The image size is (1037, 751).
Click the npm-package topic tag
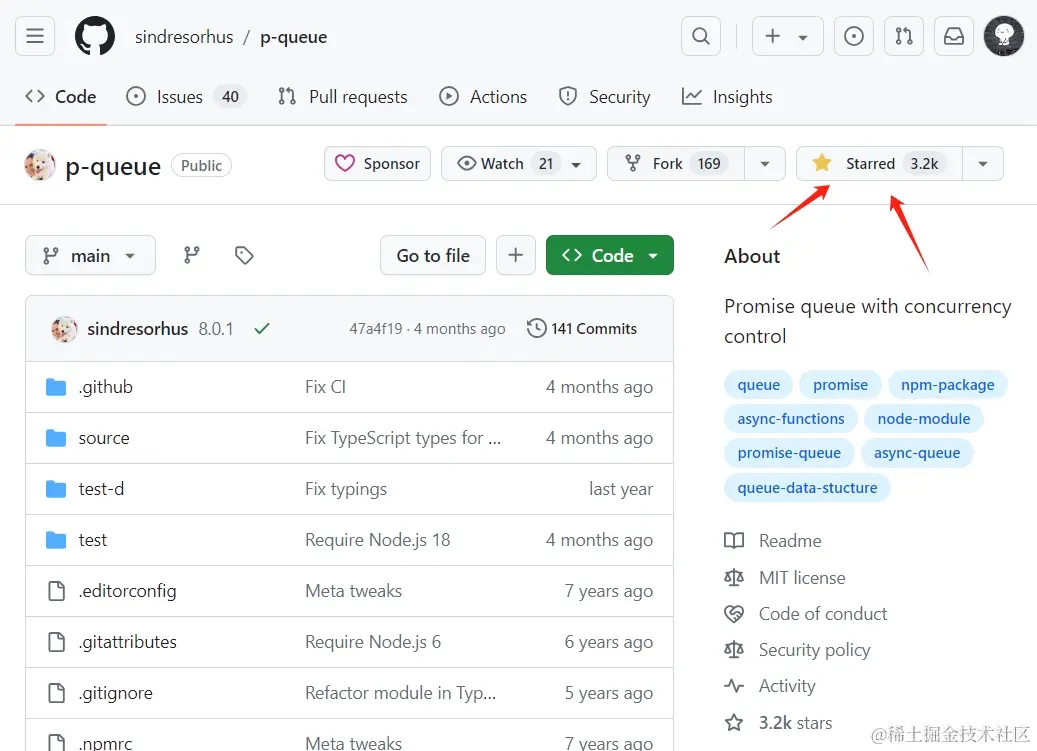click(x=947, y=385)
